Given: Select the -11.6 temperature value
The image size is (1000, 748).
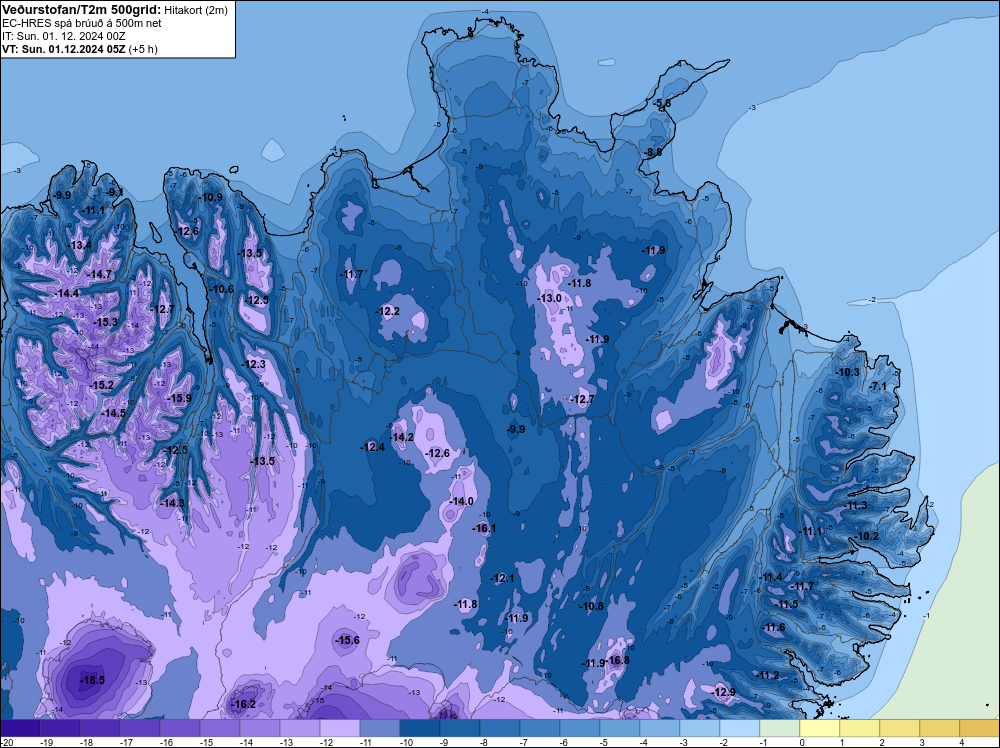Looking at the screenshot, I should click(774, 627).
